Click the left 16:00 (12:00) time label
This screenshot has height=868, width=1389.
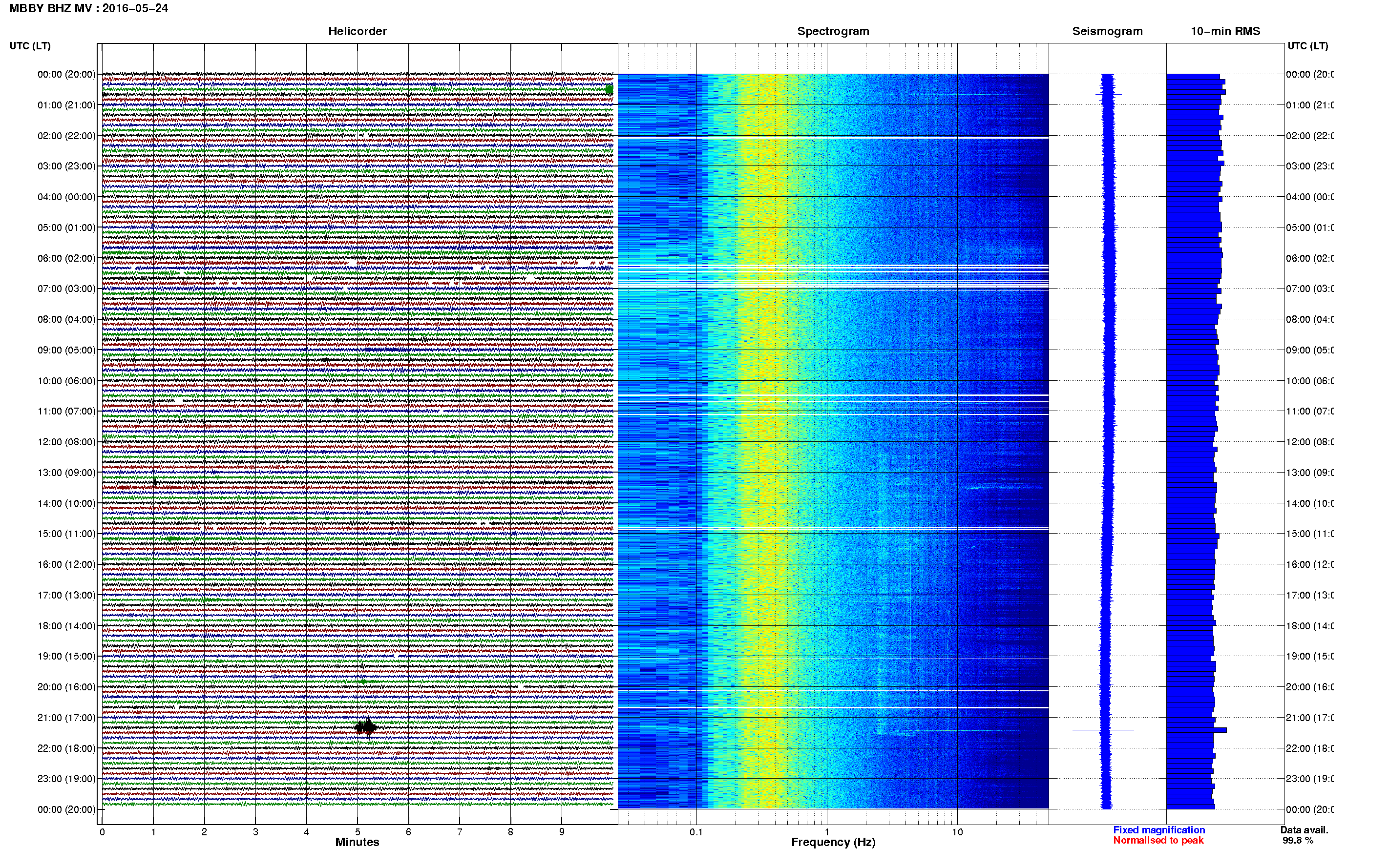coord(66,564)
